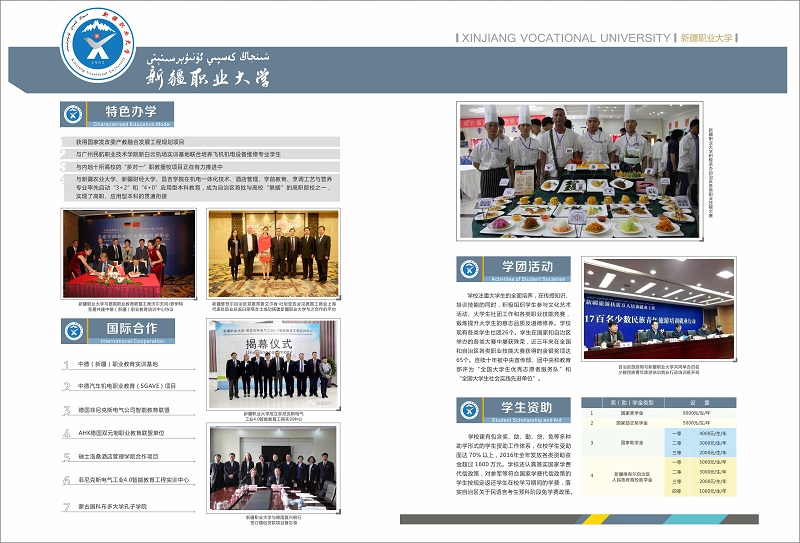Click the XINJIANG VOCATIONAL UNIVERSITY header text
Viewport: 800px width, 543px height.
point(565,38)
